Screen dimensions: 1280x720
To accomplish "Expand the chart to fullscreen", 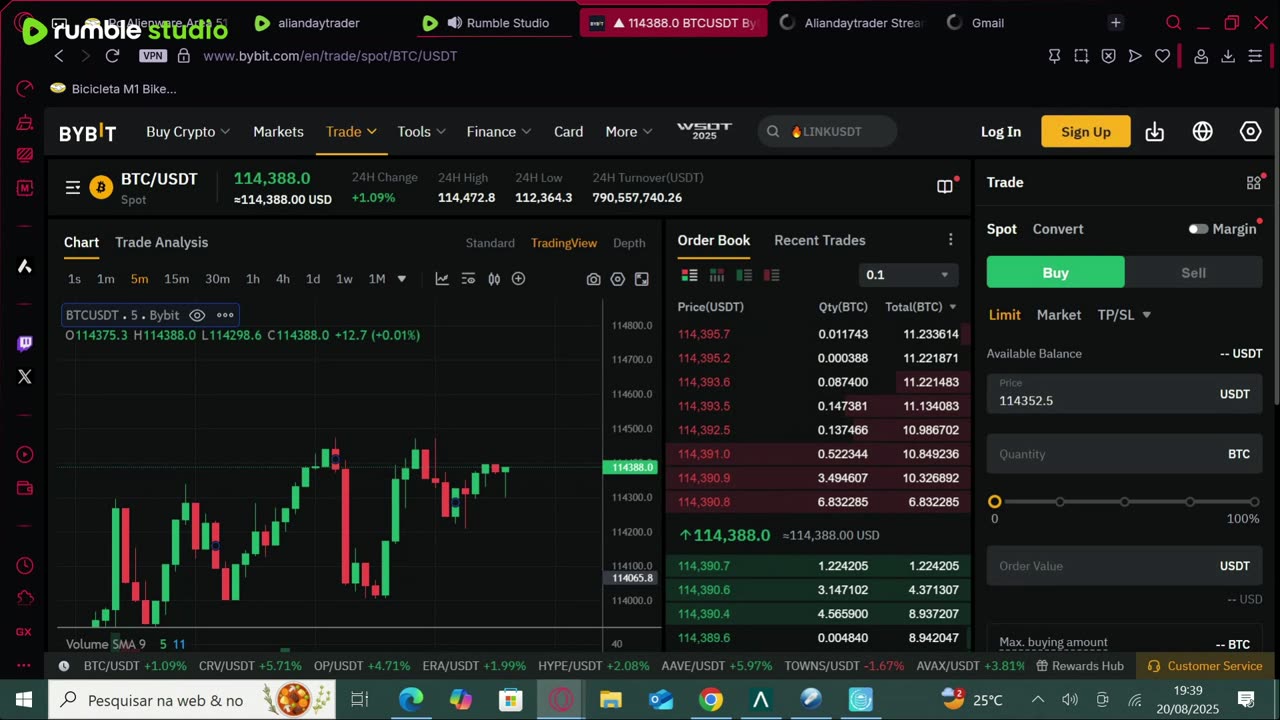I will coord(642,279).
